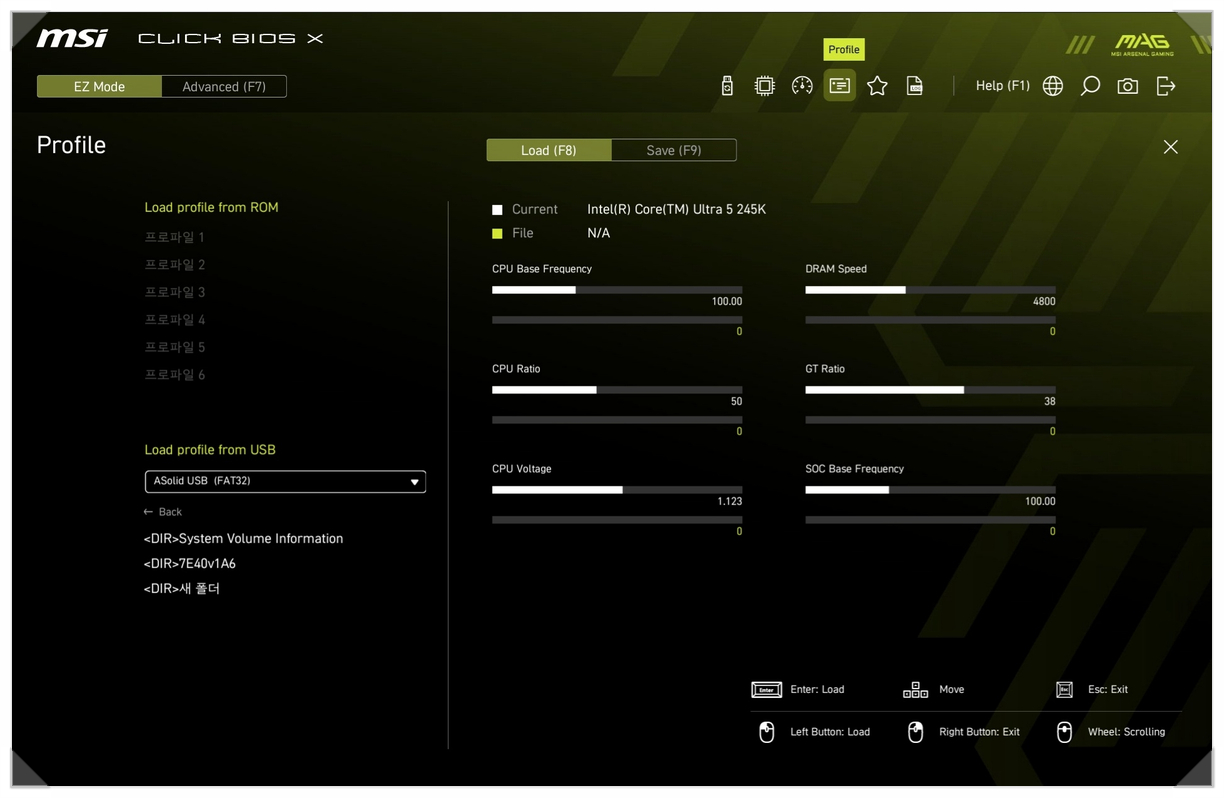Close the Profile panel with X
This screenshot has width=1224, height=798.
coord(1170,147)
